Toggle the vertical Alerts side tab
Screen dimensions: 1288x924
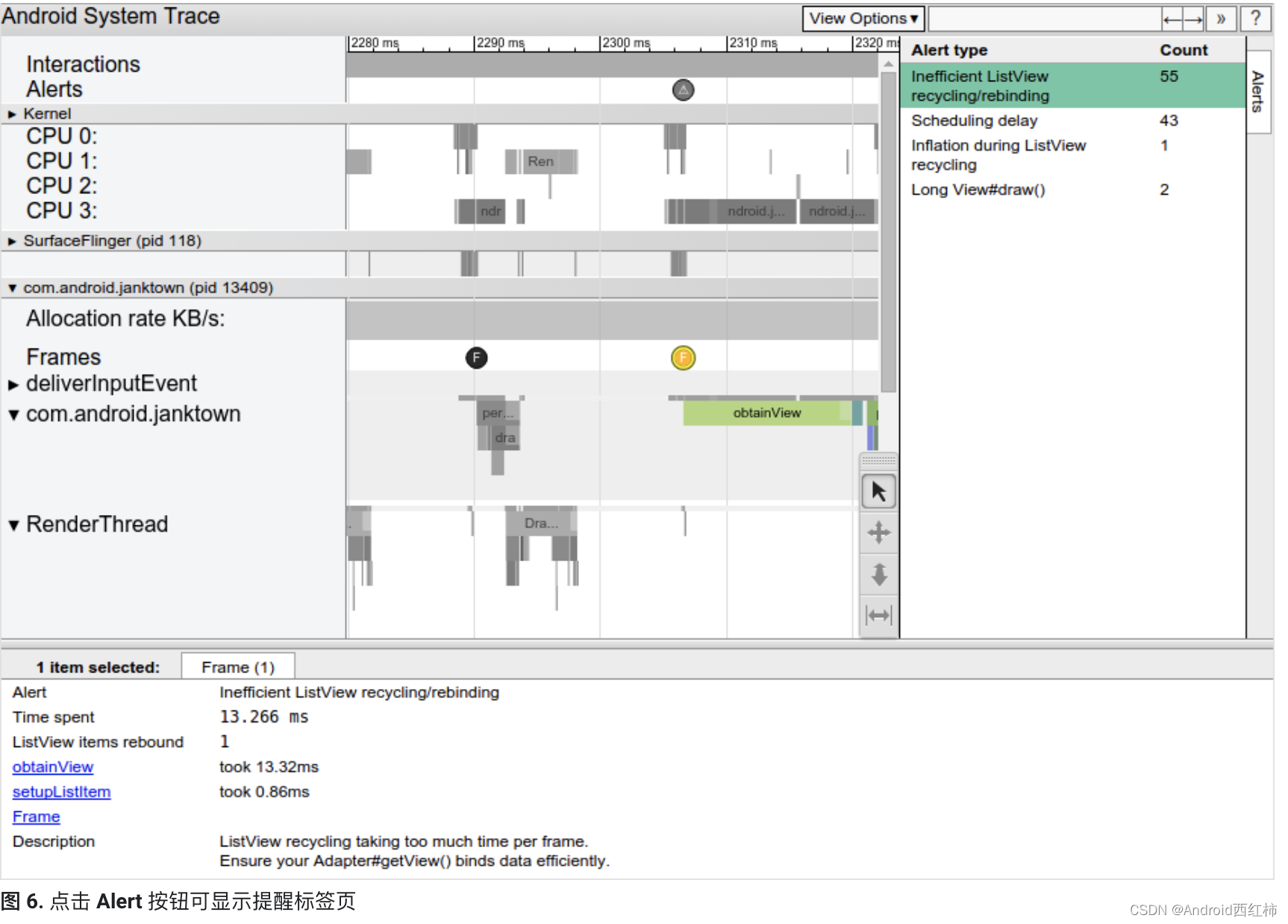pyautogui.click(x=1257, y=92)
